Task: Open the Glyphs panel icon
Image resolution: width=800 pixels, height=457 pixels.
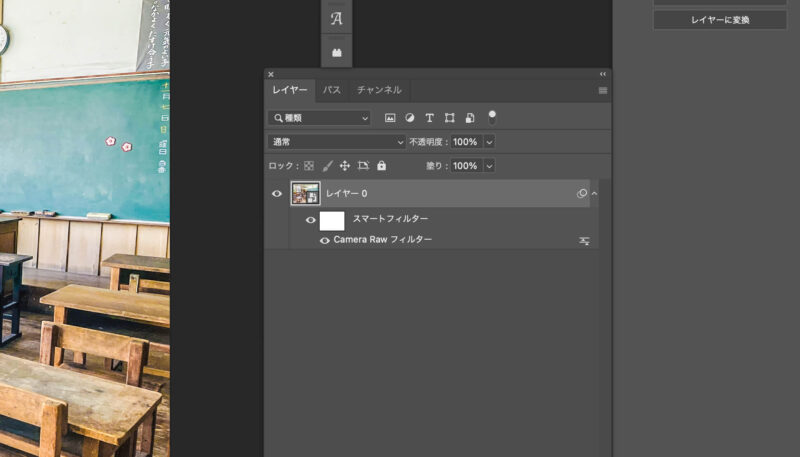Action: coord(336,19)
